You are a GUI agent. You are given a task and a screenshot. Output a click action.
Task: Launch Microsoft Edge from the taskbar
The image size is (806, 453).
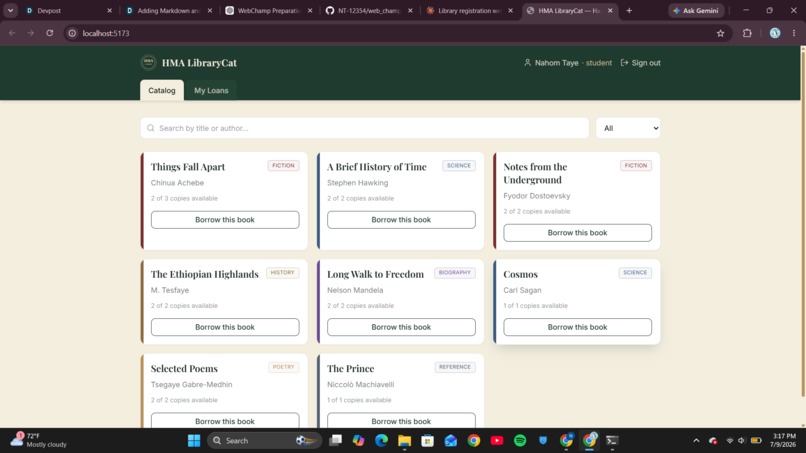click(381, 441)
